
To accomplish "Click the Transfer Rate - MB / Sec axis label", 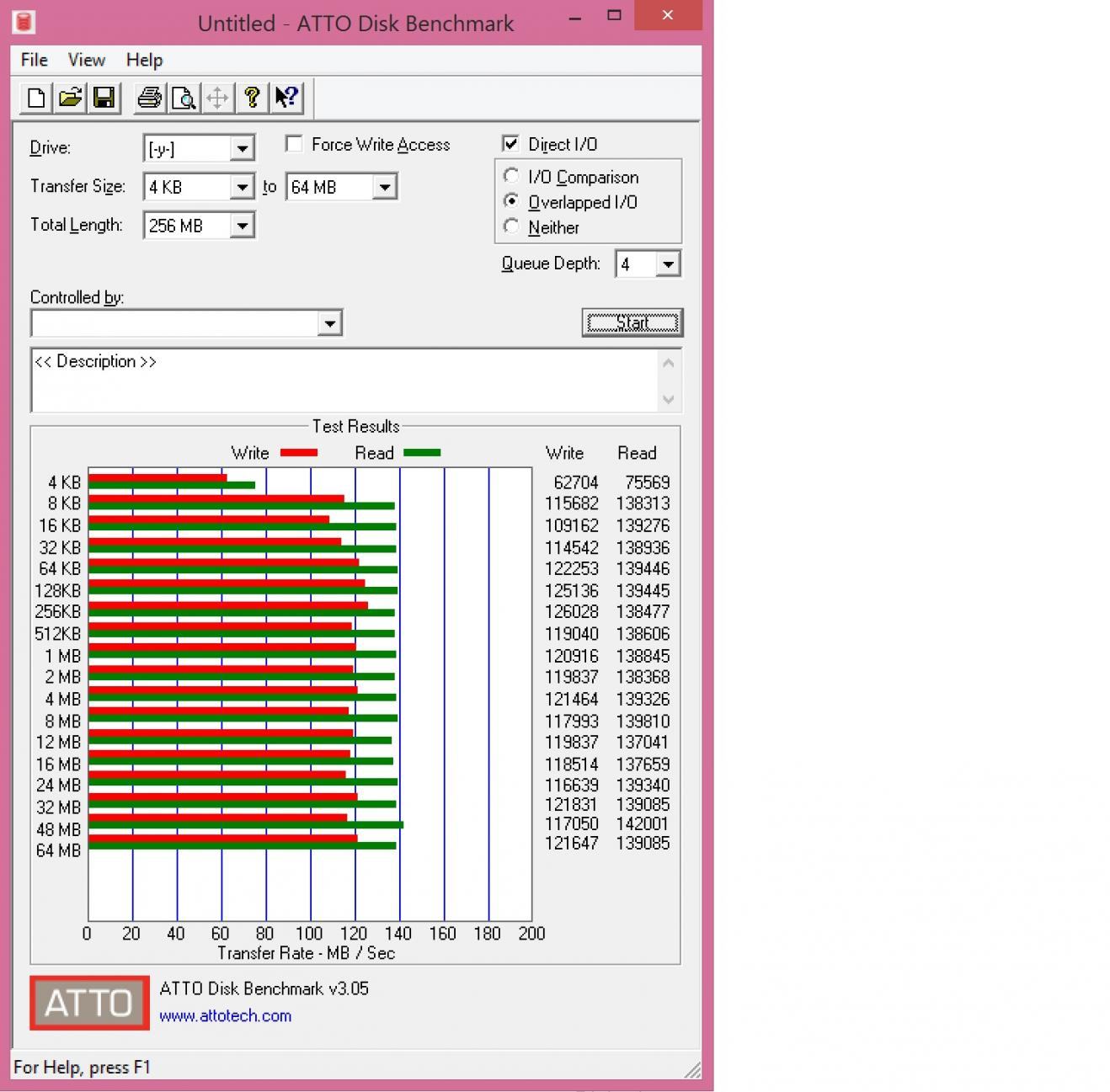I will click(x=306, y=953).
